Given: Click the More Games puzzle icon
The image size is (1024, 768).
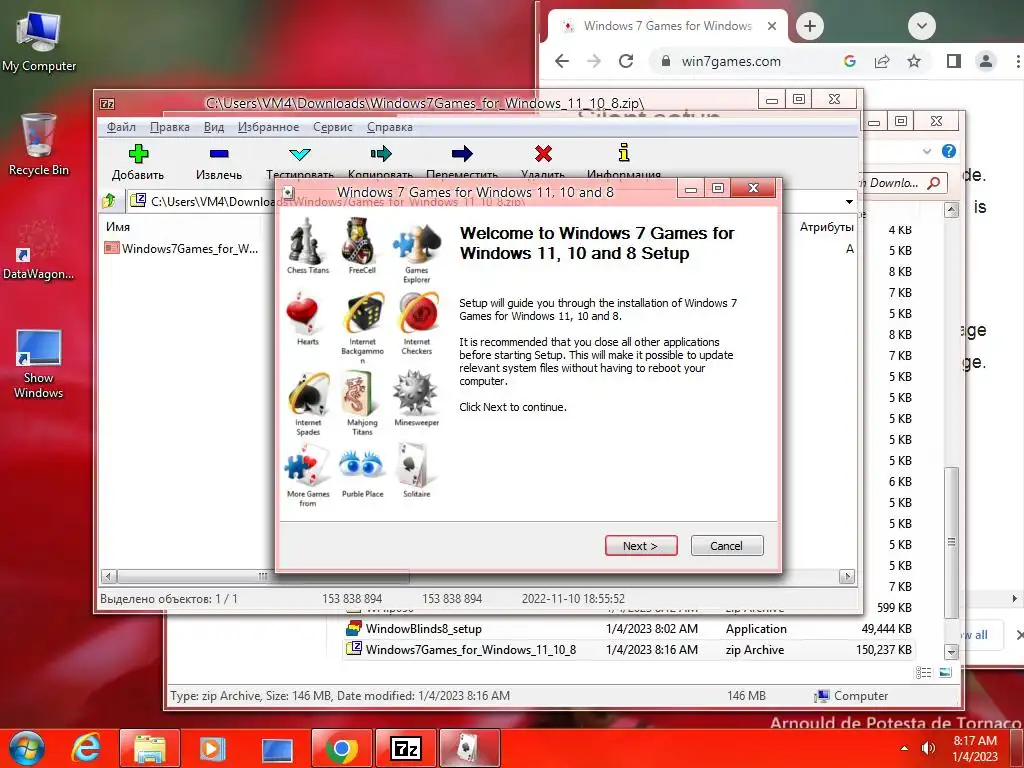Looking at the screenshot, I should [307, 465].
